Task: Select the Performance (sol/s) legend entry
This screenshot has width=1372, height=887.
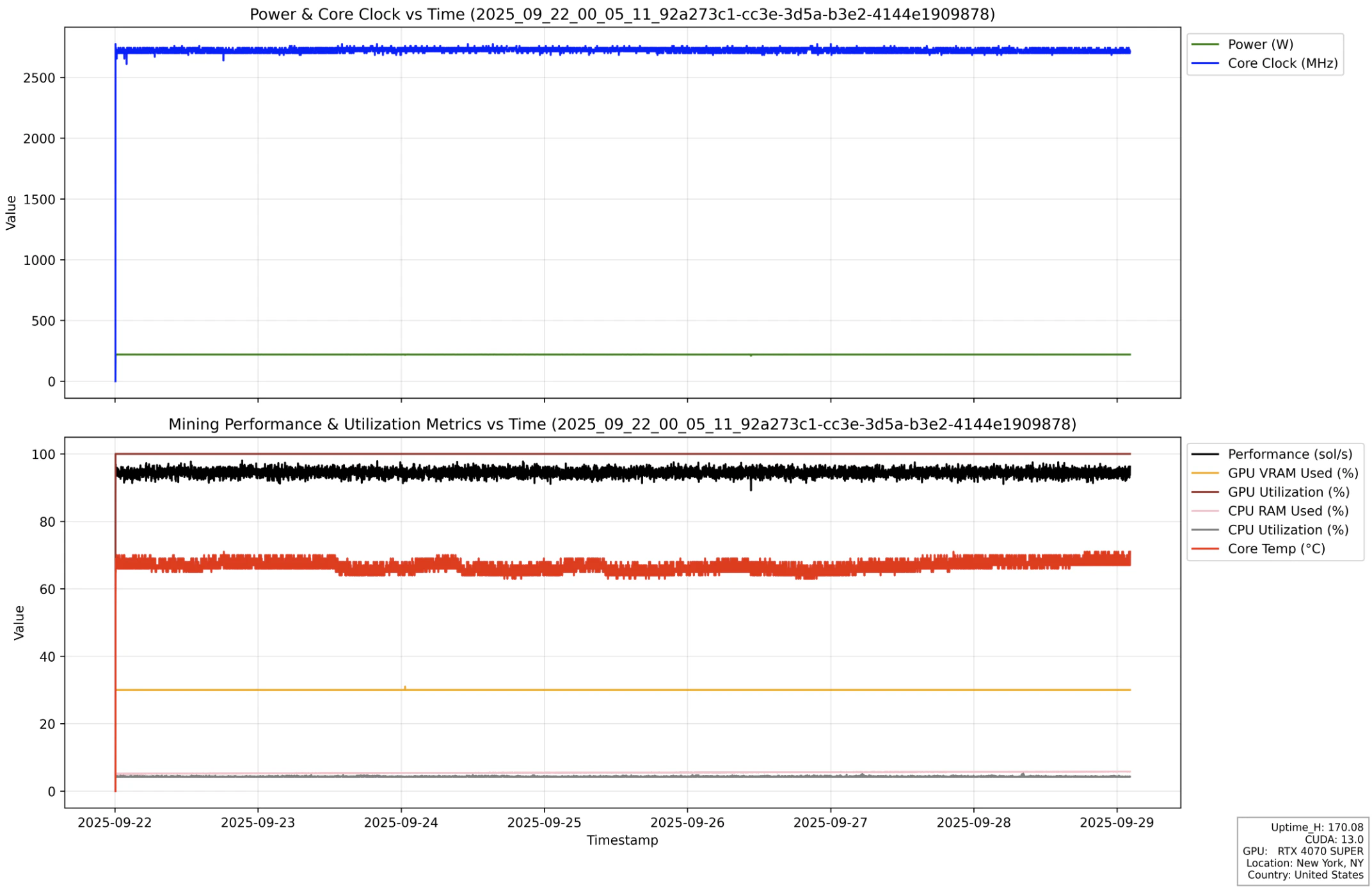Action: pos(1289,454)
